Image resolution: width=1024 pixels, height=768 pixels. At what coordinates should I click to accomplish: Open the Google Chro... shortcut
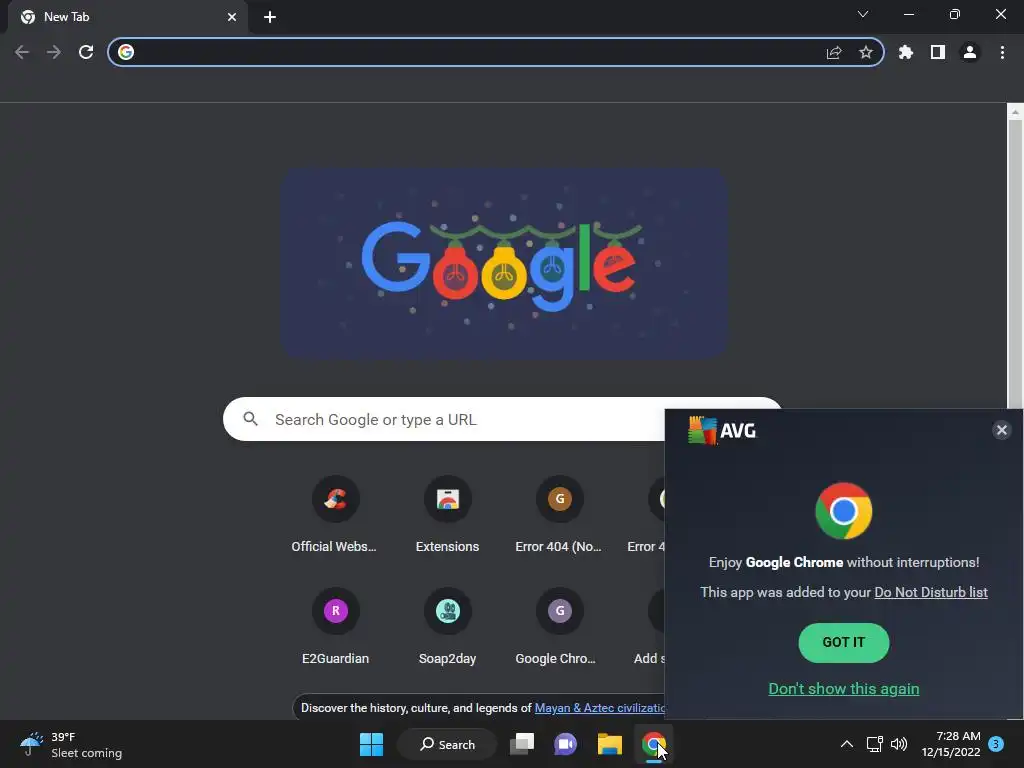coord(559,627)
